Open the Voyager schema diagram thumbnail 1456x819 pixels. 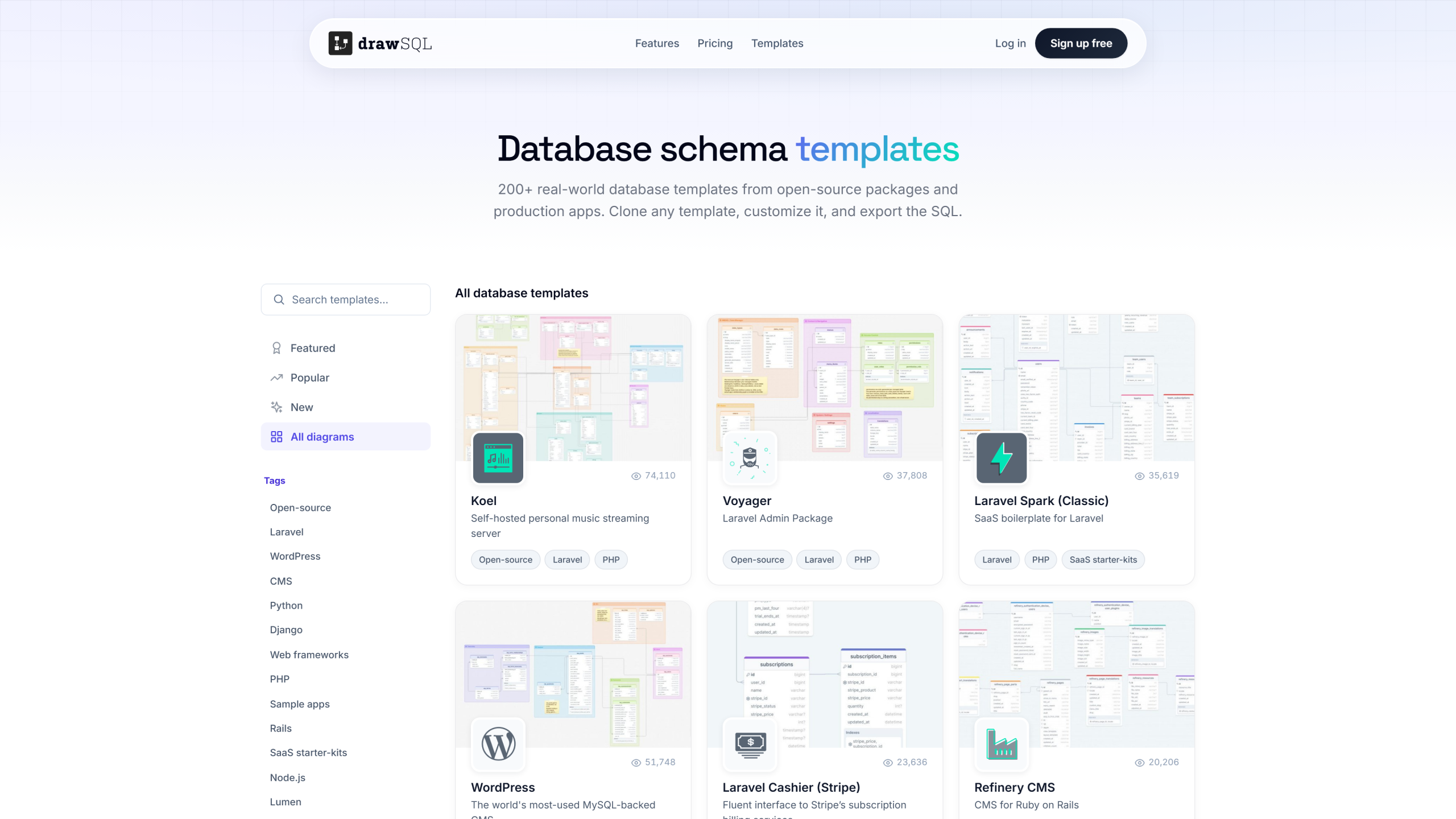click(x=825, y=387)
